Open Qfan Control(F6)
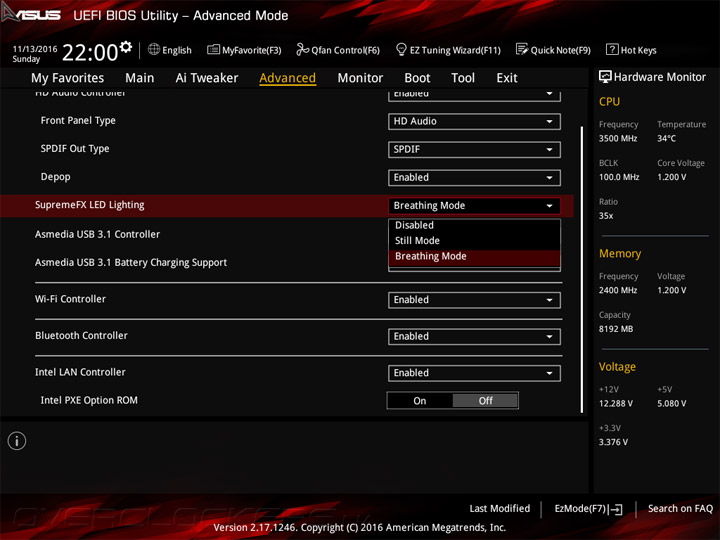 [x=338, y=50]
